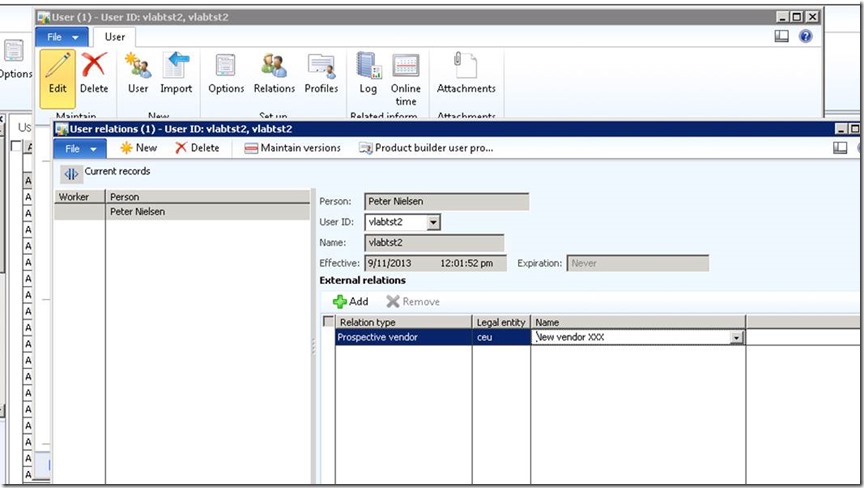Open user Profiles in the ribbon

[321, 68]
